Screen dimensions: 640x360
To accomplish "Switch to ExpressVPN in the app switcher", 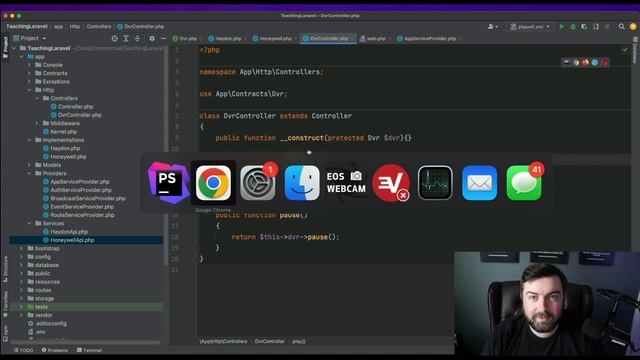I will 391,183.
